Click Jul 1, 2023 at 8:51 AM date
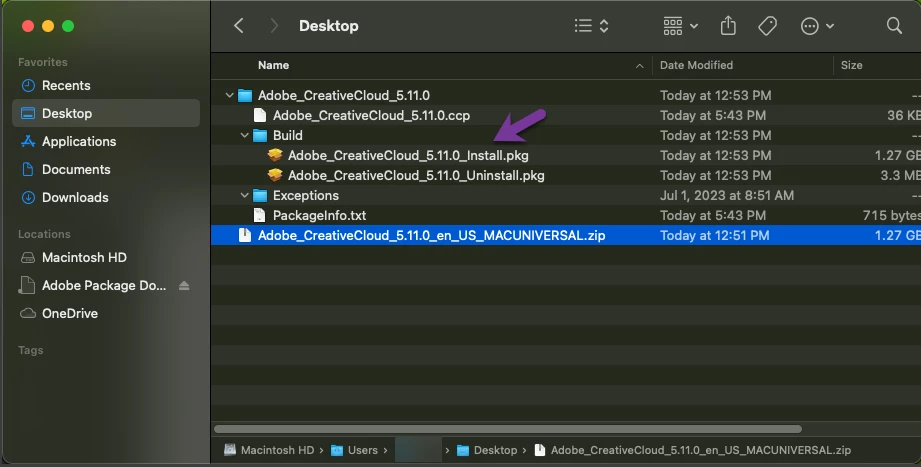921x467 pixels. coord(727,195)
